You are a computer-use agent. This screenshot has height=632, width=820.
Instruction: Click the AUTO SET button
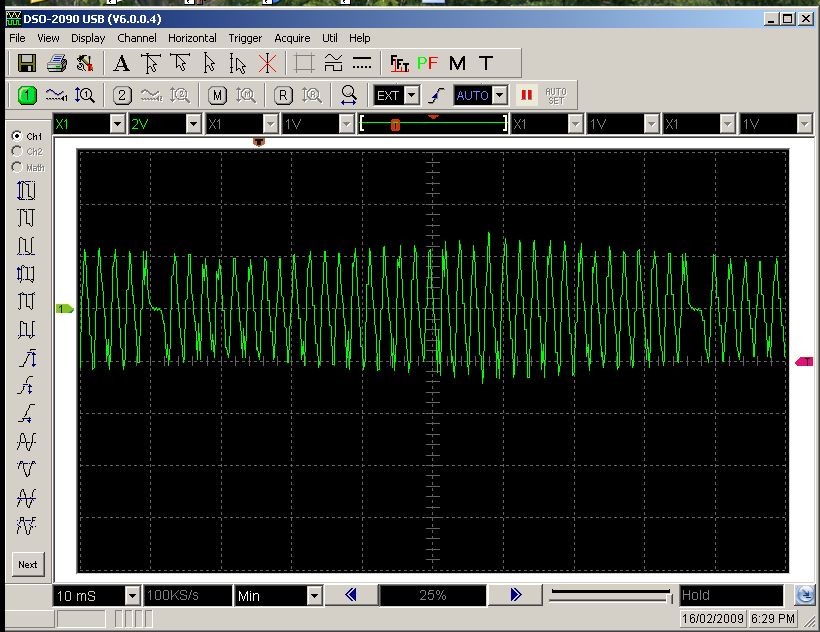(556, 96)
